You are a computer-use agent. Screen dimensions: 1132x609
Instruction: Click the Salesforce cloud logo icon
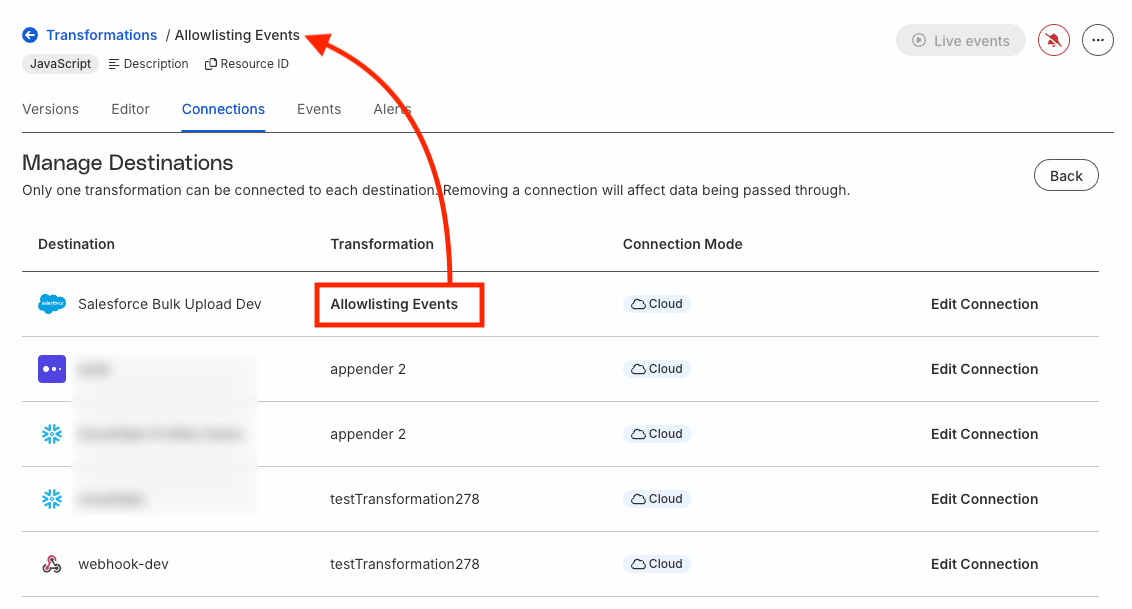[52, 304]
